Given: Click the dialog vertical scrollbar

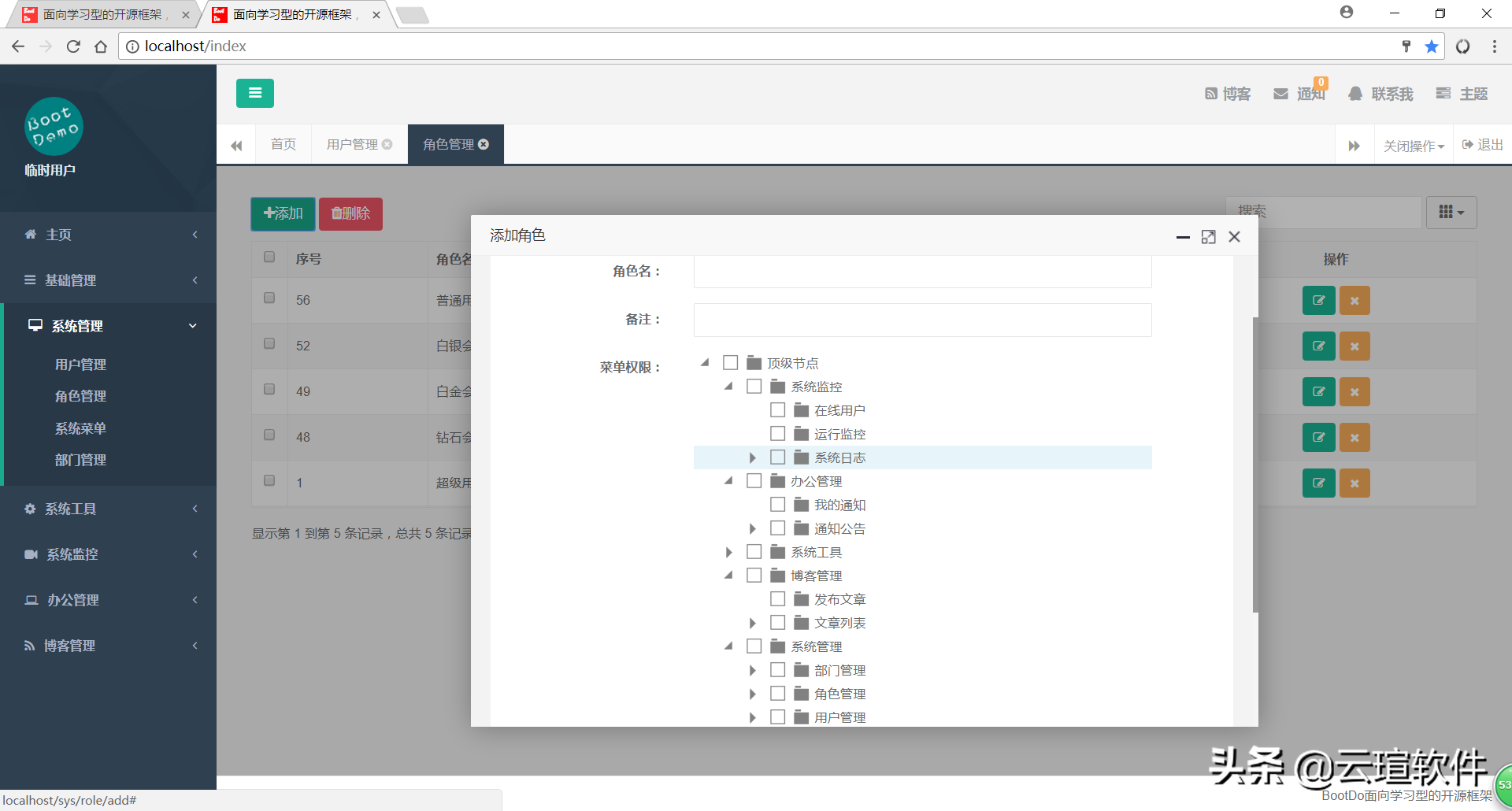Looking at the screenshot, I should click(x=1255, y=465).
